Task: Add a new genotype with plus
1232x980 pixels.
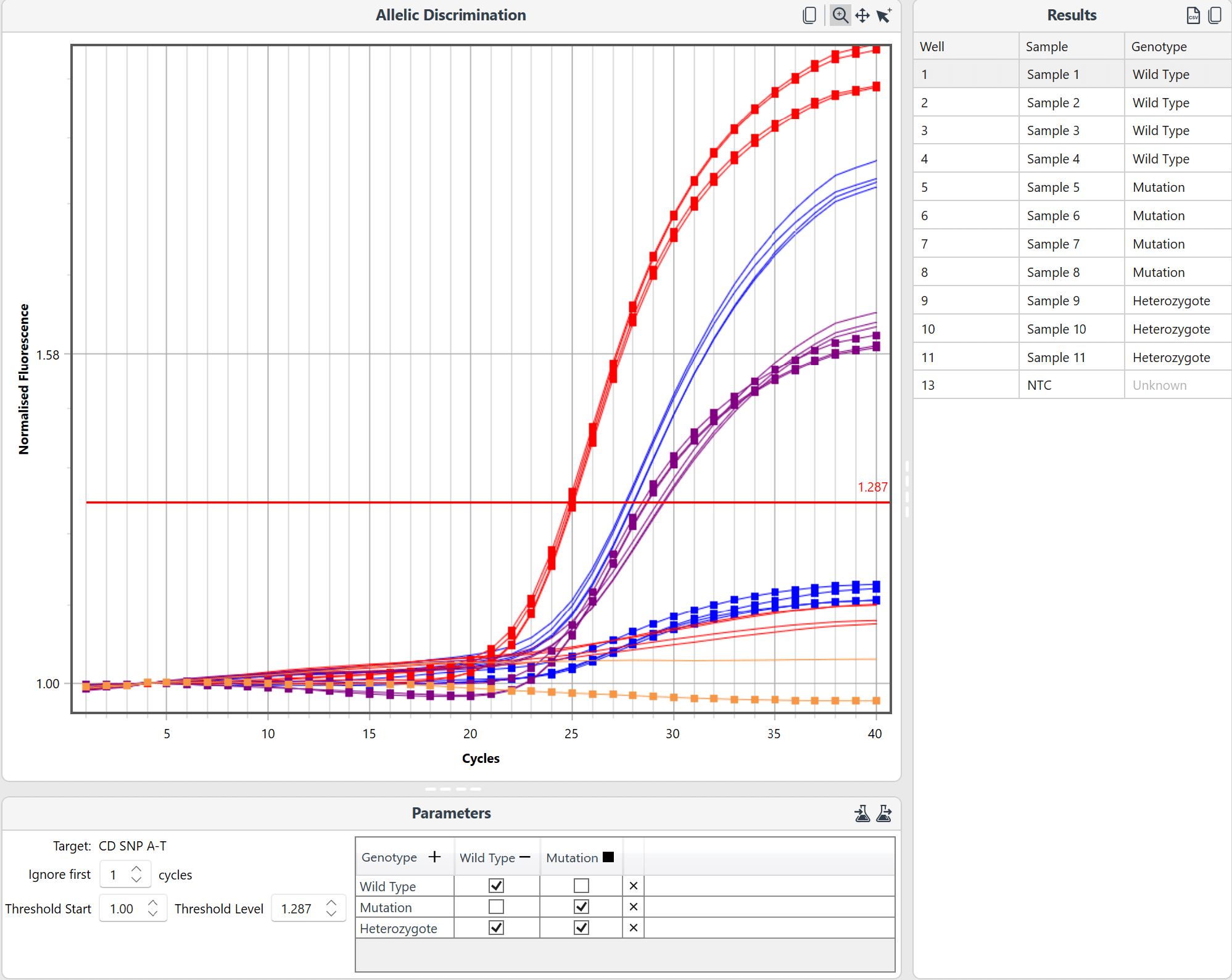Action: (x=435, y=857)
